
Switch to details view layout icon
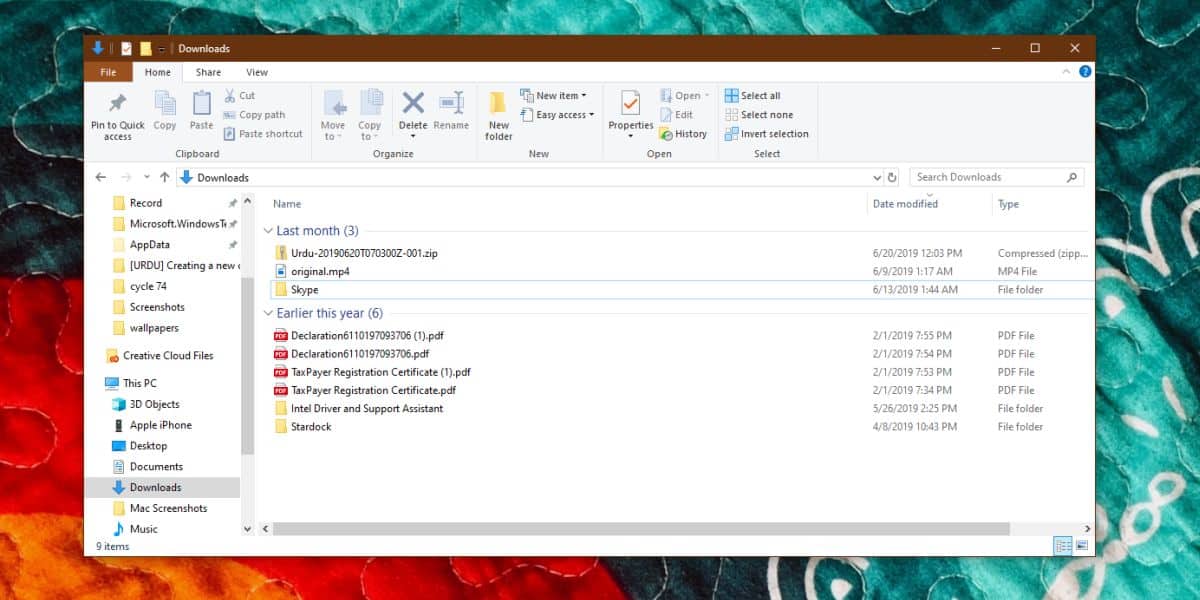click(x=1063, y=546)
